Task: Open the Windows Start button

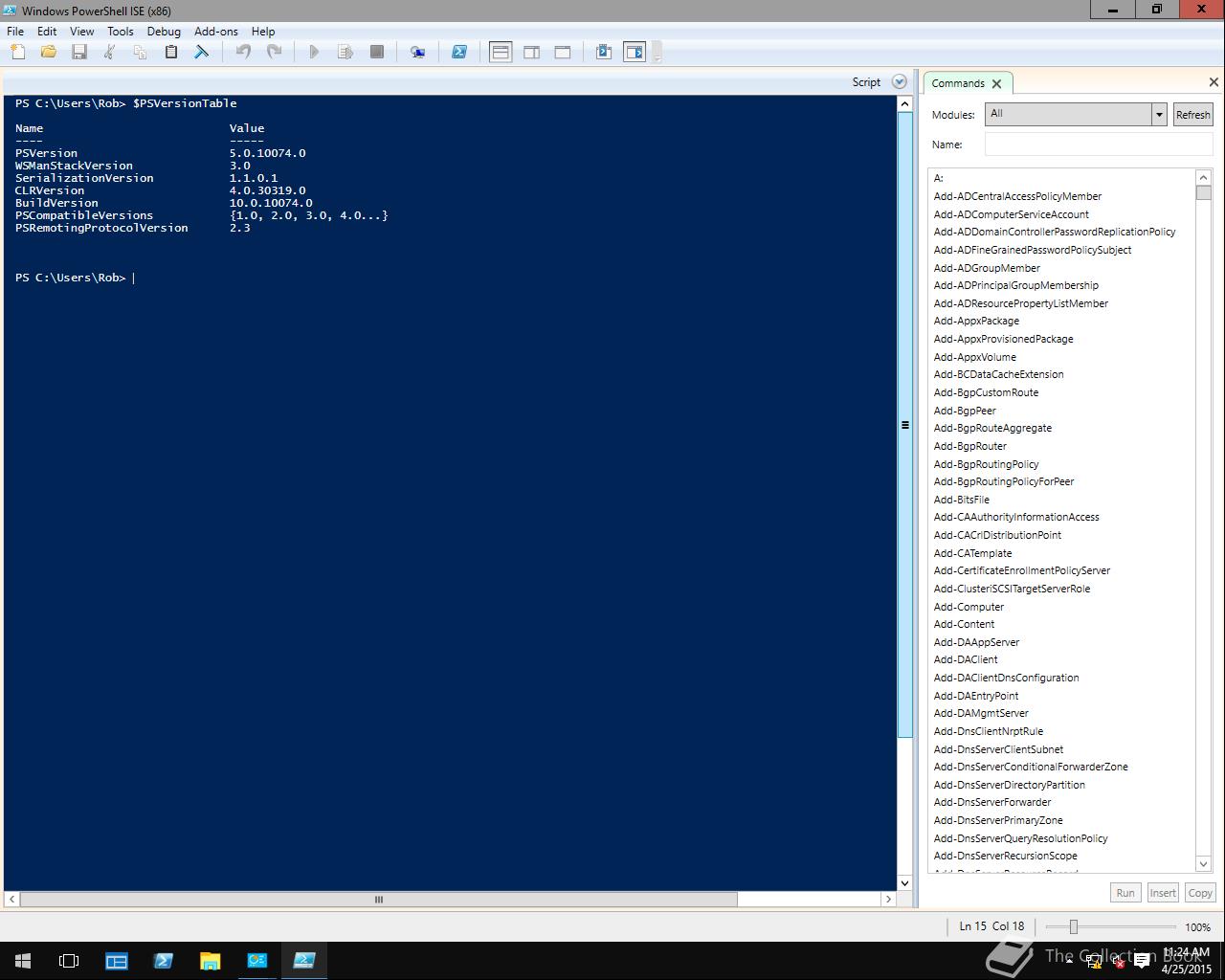Action: point(23,961)
